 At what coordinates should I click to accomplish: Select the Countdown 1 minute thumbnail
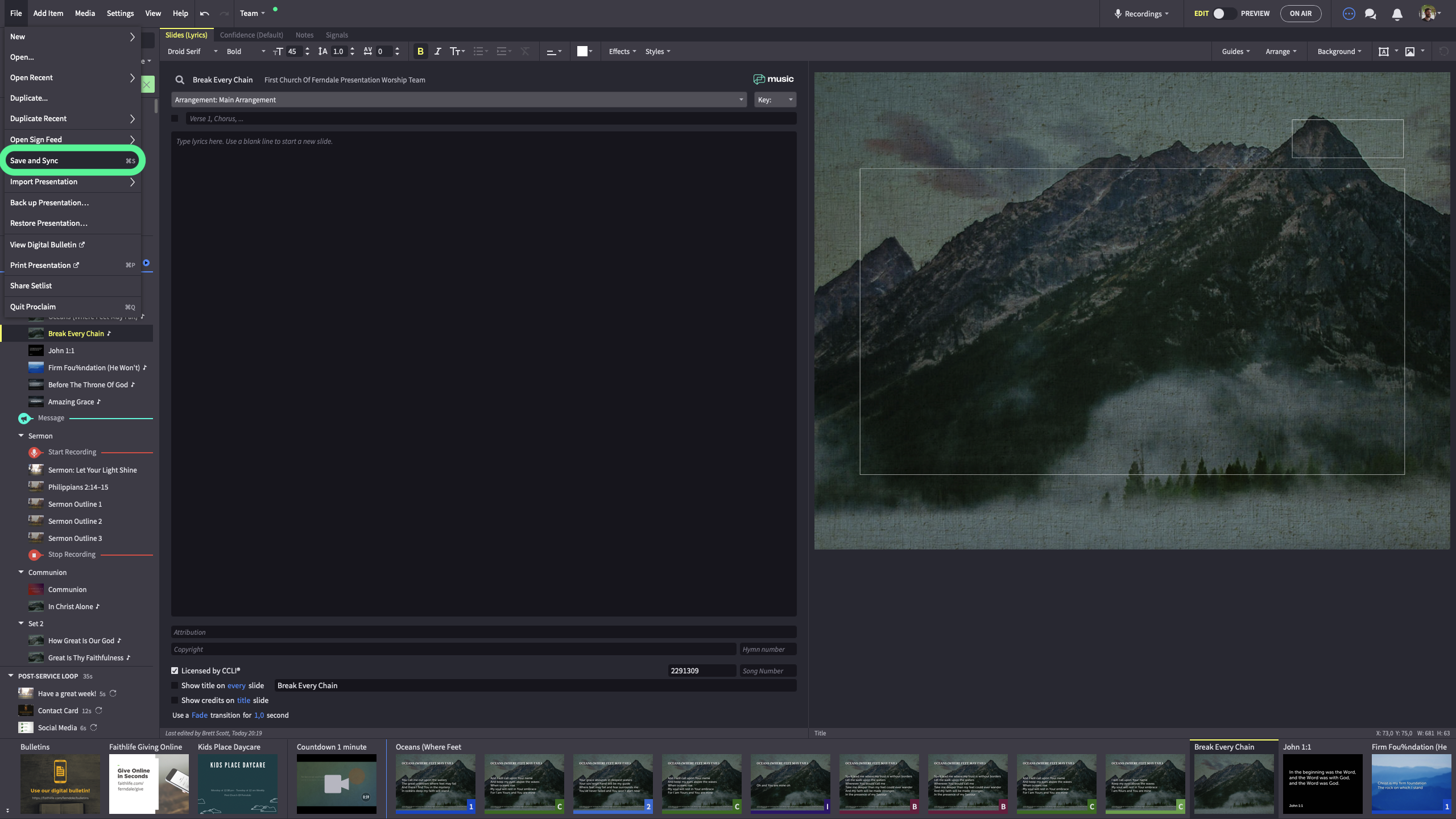pos(336,784)
